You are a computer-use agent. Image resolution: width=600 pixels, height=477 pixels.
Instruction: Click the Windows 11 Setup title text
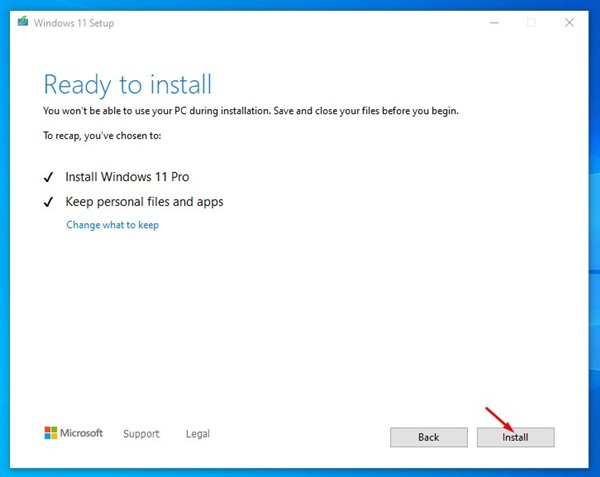pyautogui.click(x=74, y=23)
